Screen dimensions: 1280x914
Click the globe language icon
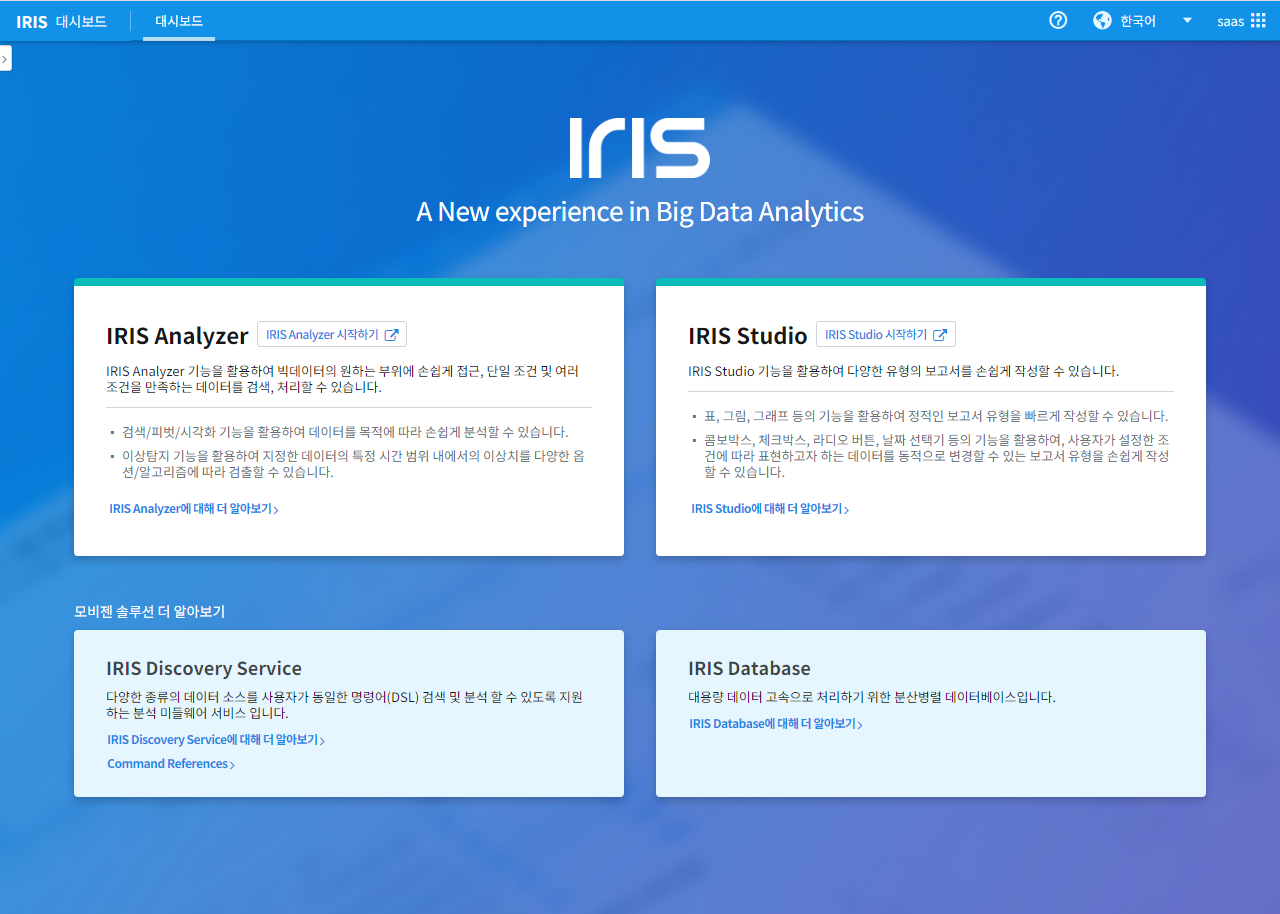1102,20
